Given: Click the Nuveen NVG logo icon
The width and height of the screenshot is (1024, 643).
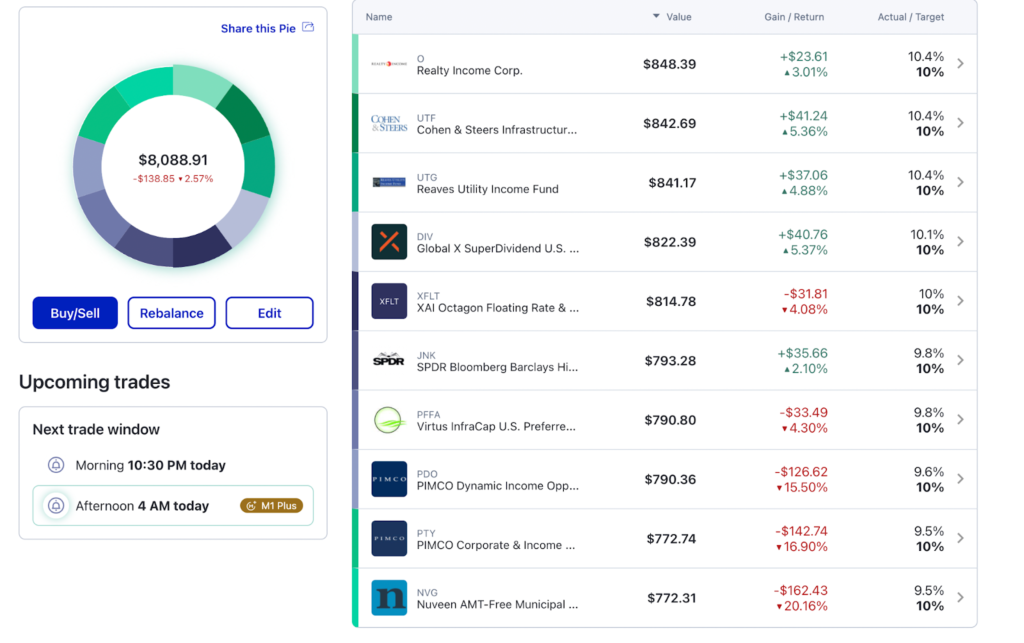Looking at the screenshot, I should coord(389,598).
